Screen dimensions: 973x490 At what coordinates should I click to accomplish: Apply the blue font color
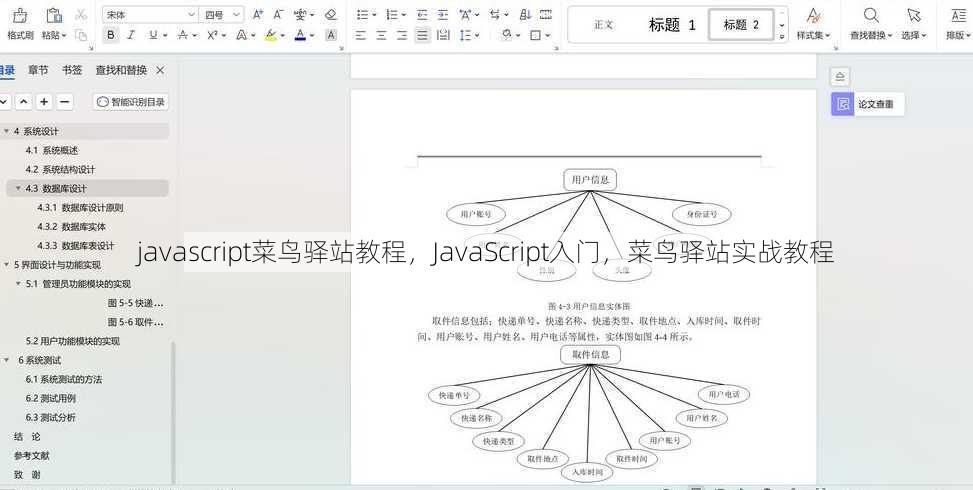point(300,35)
